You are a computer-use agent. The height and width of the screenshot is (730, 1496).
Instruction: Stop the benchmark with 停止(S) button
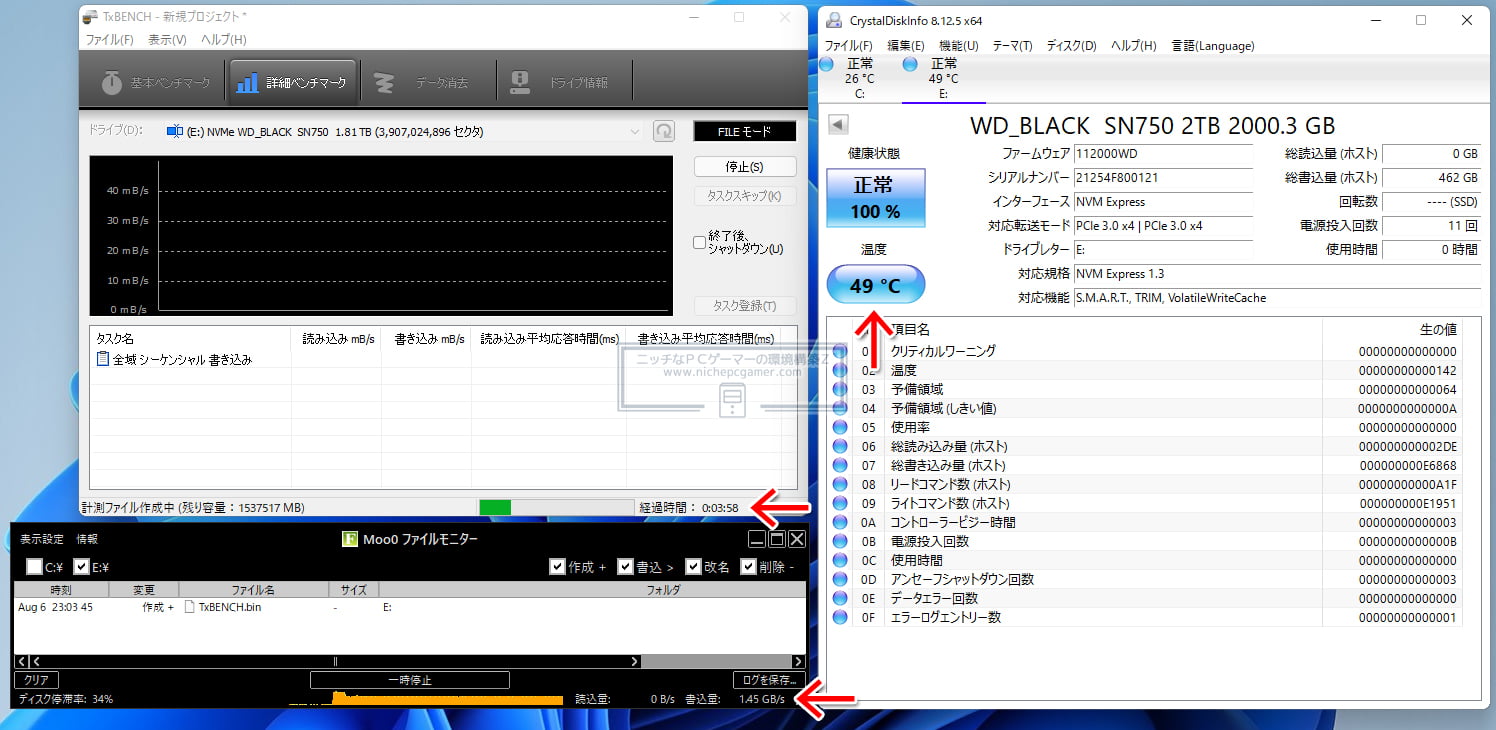click(745, 167)
